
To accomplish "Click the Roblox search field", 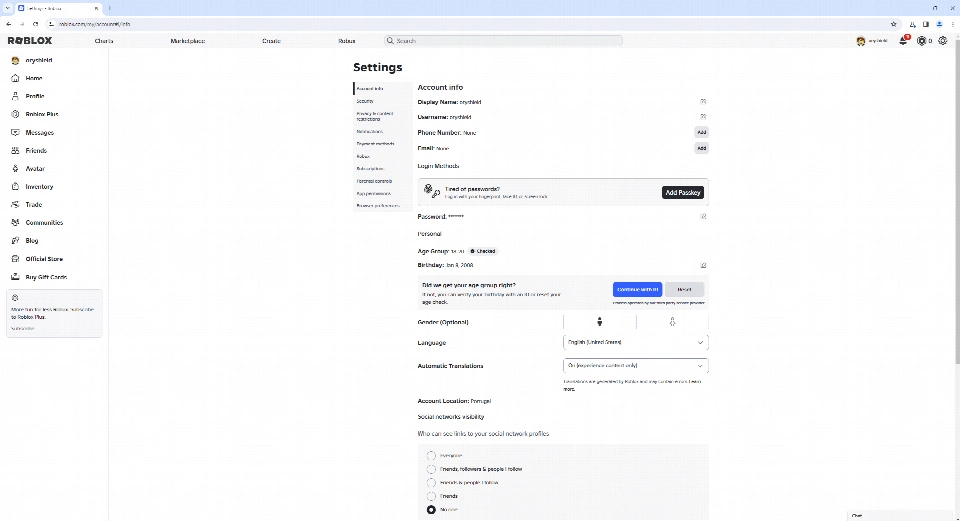I will pos(503,41).
